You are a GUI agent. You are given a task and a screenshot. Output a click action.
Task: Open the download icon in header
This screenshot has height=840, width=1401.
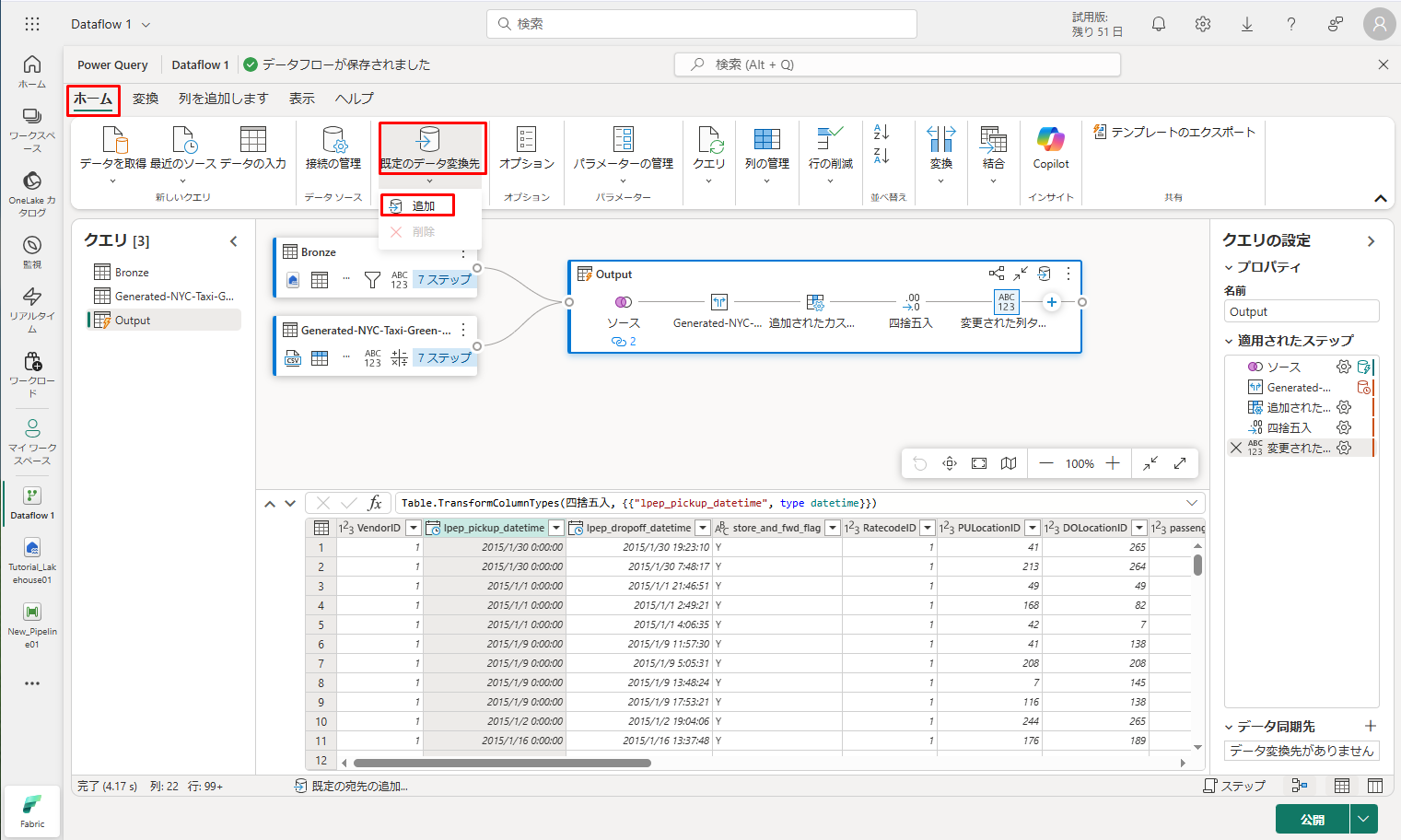(1247, 24)
